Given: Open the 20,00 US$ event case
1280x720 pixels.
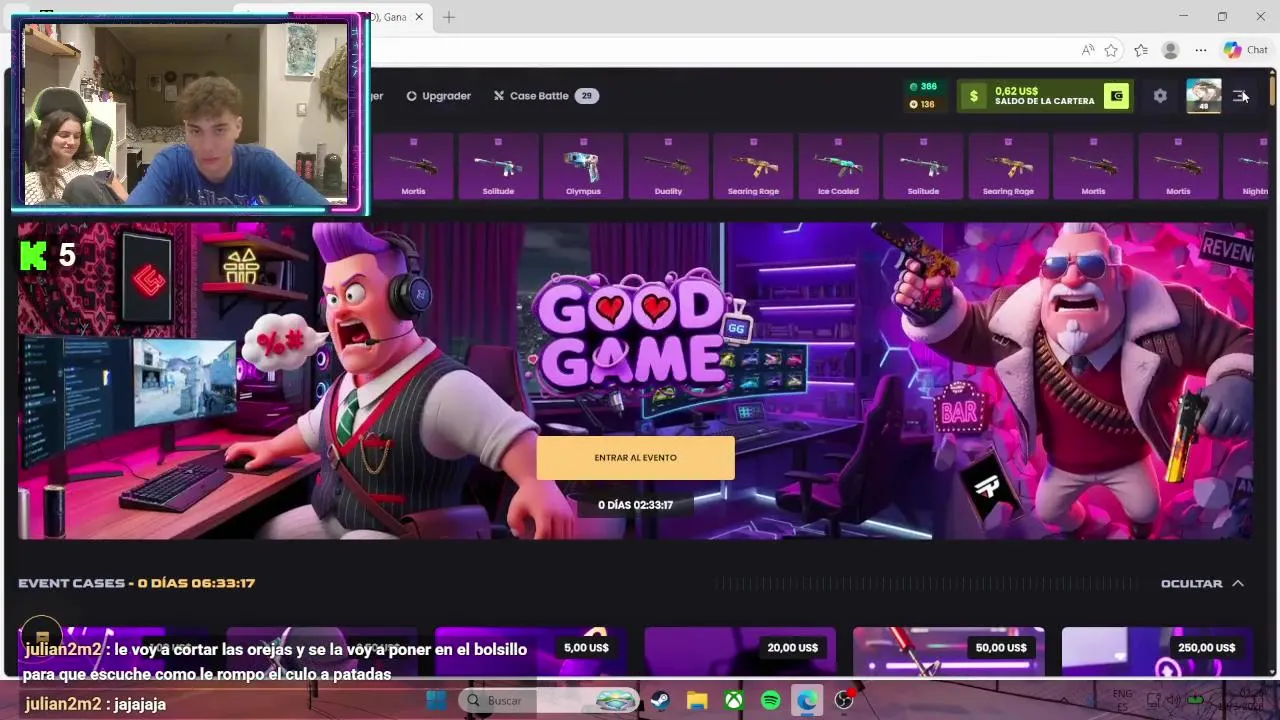Looking at the screenshot, I should pos(740,650).
